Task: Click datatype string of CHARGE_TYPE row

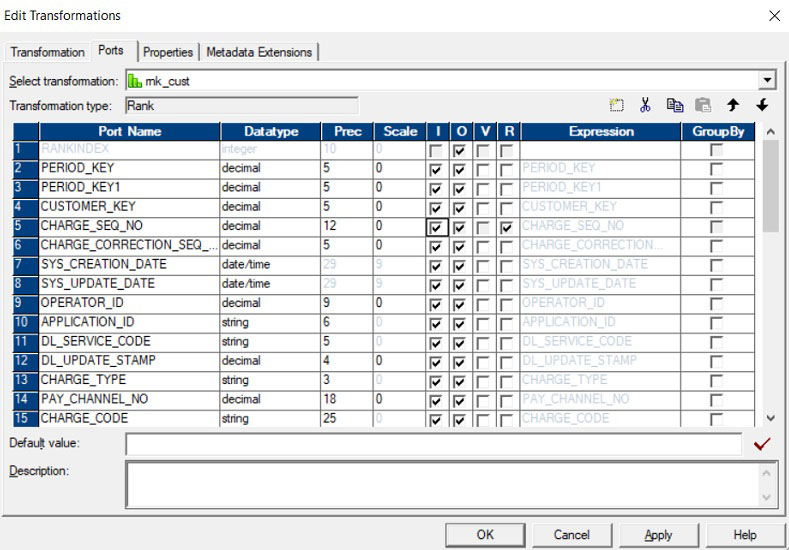Action: click(270, 380)
